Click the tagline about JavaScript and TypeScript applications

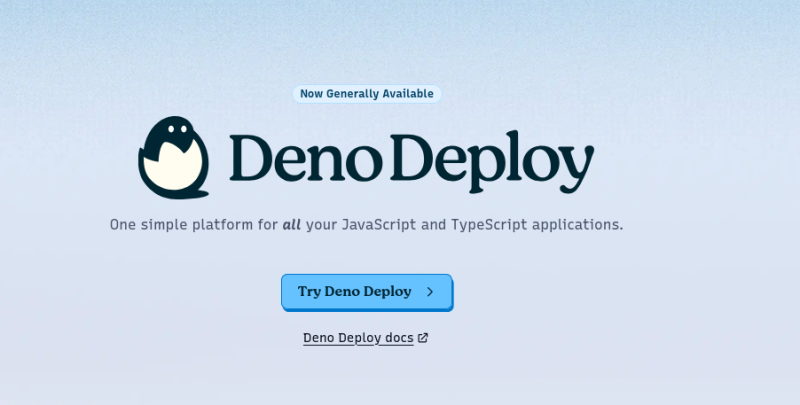pos(366,224)
